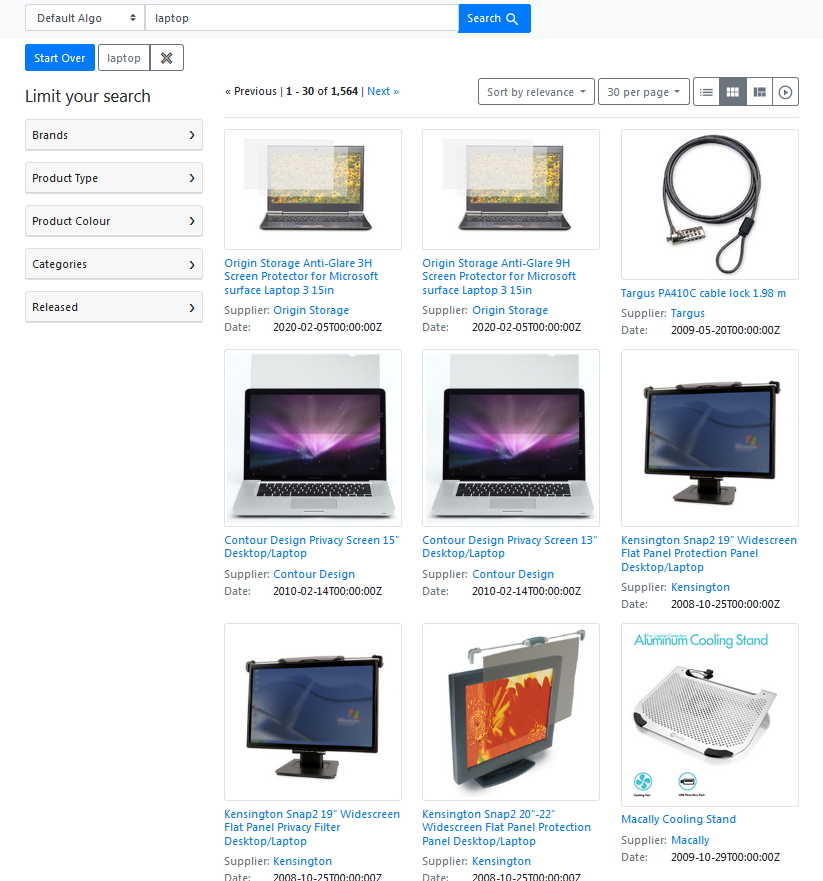Open the Targus PA410C cable lock thumbnail
This screenshot has width=823, height=881.
[709, 204]
